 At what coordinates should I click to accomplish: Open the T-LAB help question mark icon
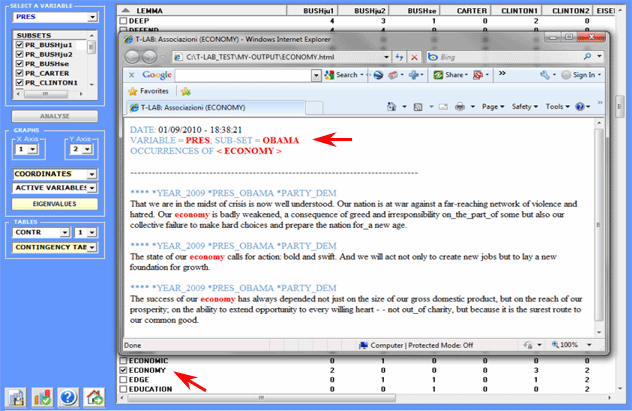point(68,398)
